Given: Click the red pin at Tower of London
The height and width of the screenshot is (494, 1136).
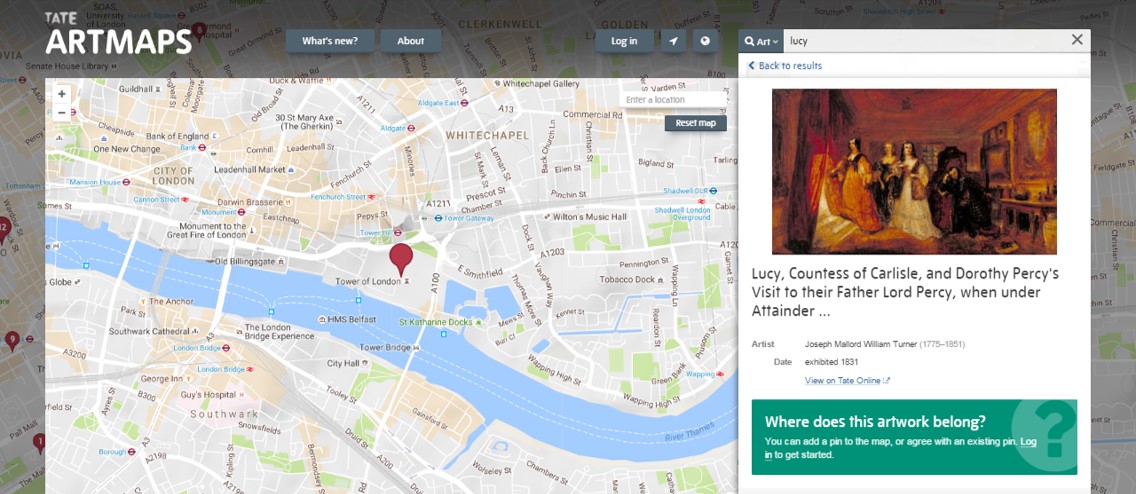Looking at the screenshot, I should pos(401,259).
